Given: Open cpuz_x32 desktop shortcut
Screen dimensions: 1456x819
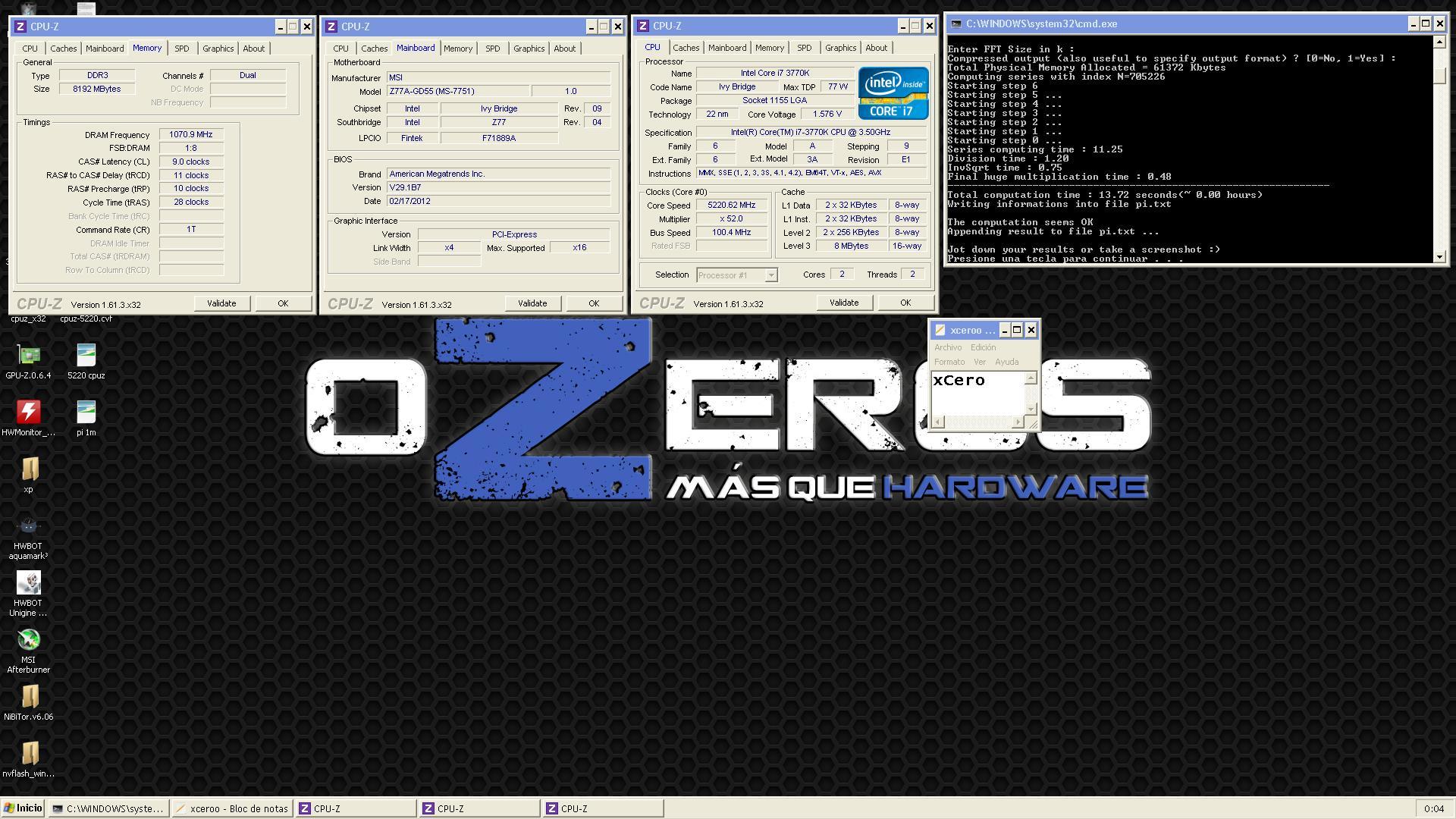Looking at the screenshot, I should coord(28,318).
